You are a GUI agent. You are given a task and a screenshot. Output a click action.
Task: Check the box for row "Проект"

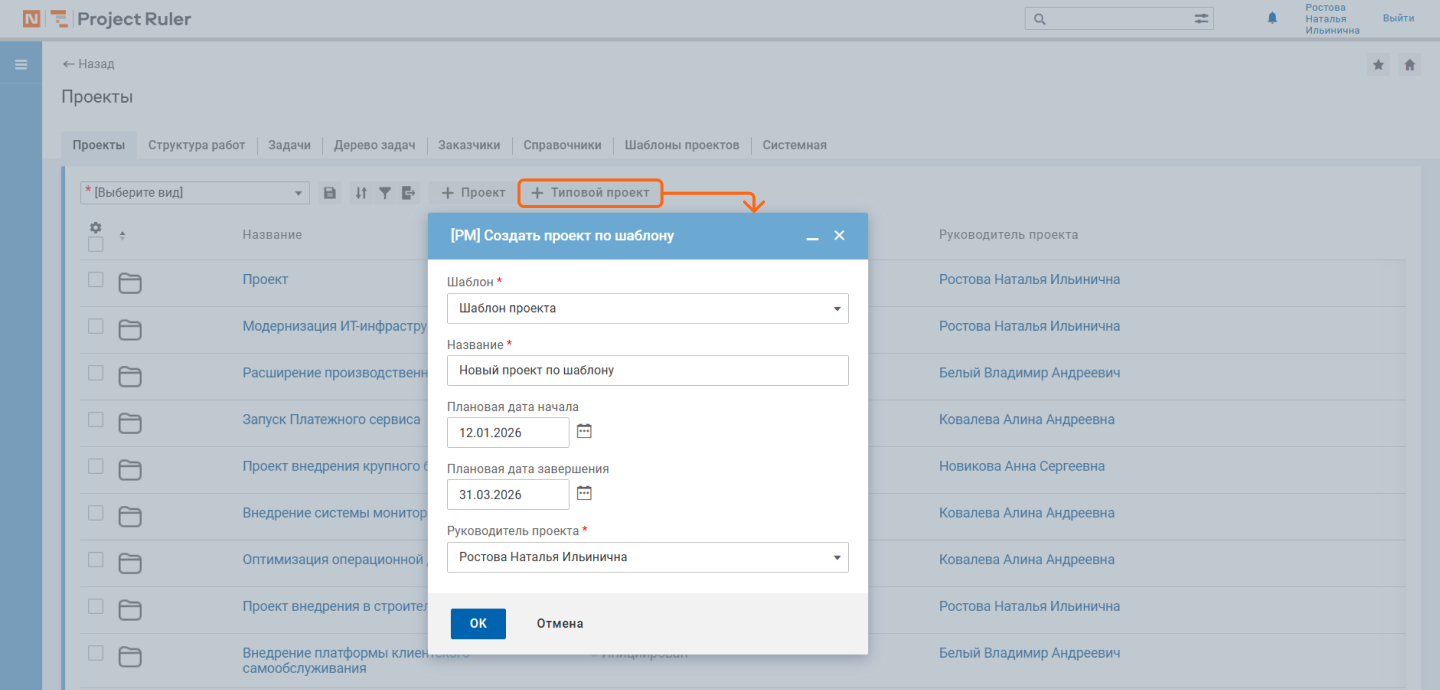click(96, 280)
